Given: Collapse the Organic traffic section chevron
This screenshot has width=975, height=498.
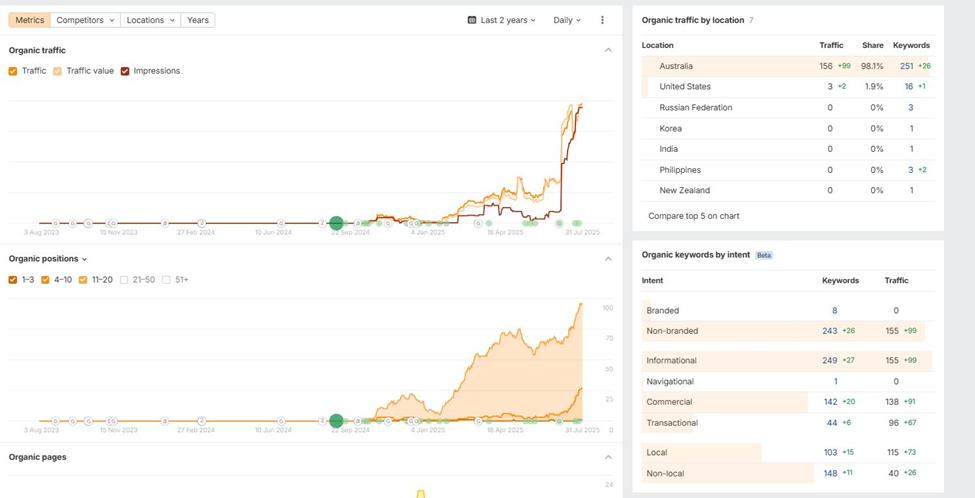Looking at the screenshot, I should click(x=608, y=50).
